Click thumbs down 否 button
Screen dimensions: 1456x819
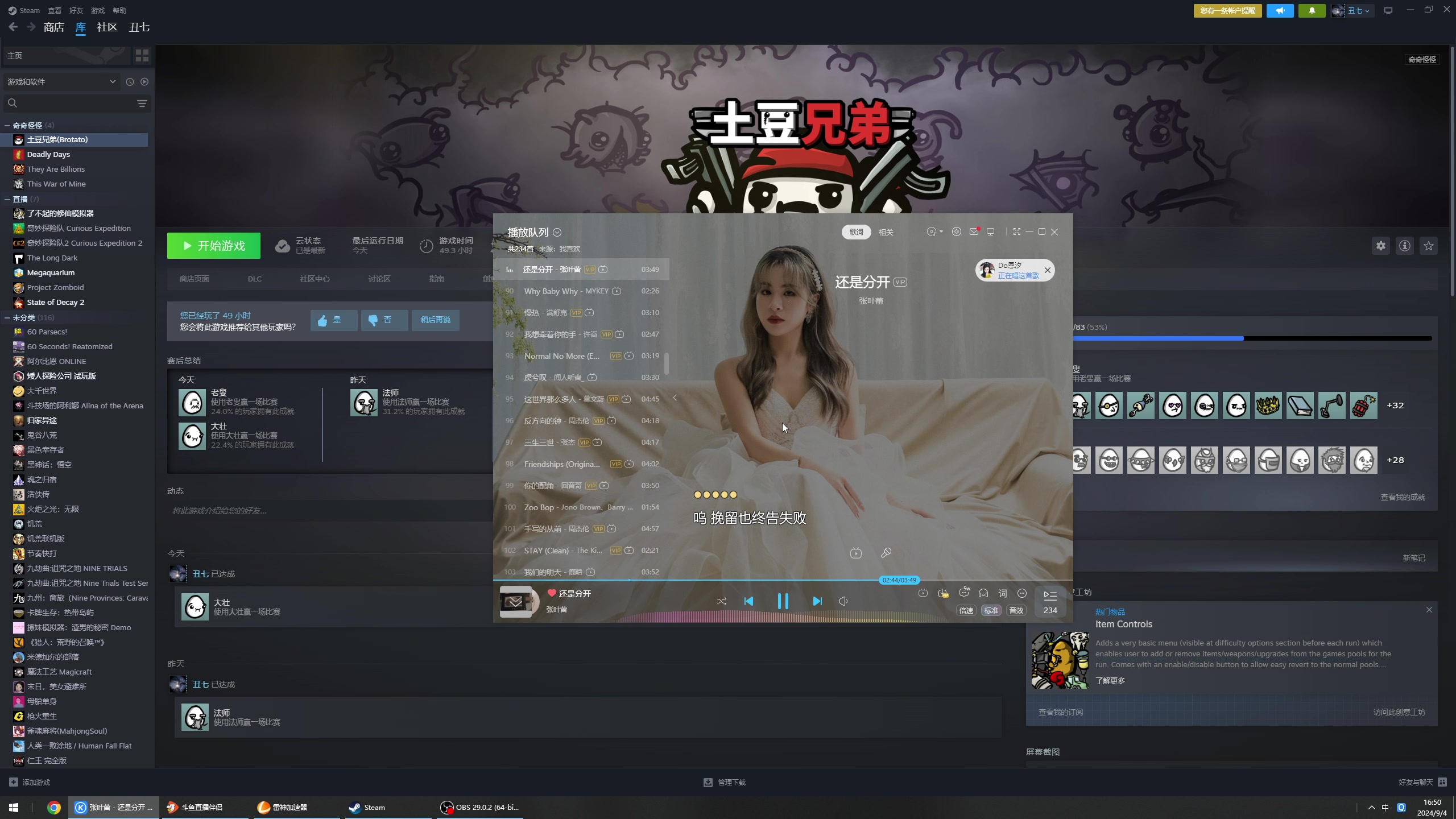click(384, 320)
